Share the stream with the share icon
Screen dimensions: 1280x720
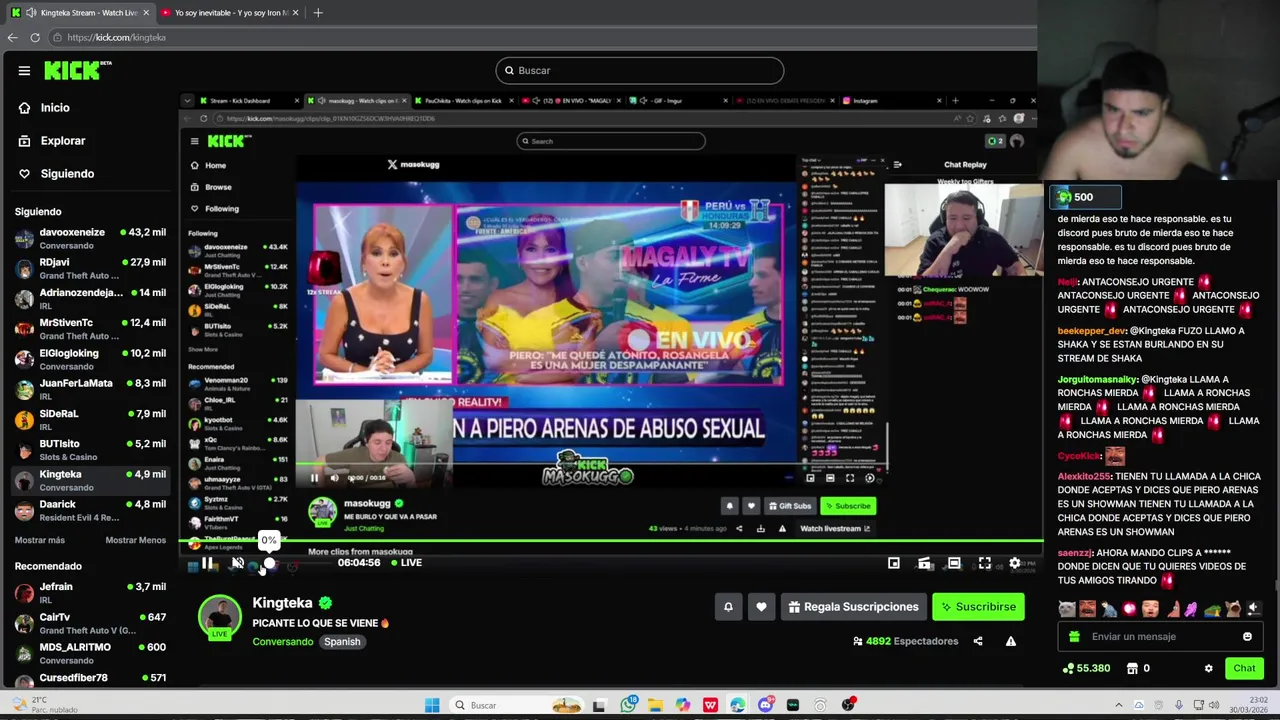tap(978, 641)
